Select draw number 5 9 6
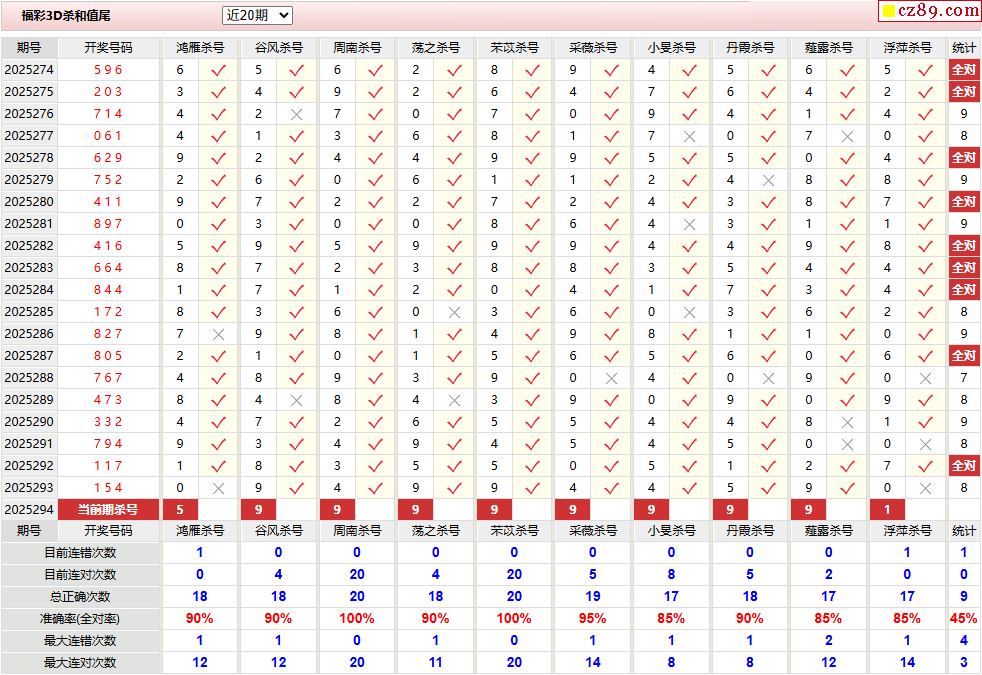 (x=108, y=70)
